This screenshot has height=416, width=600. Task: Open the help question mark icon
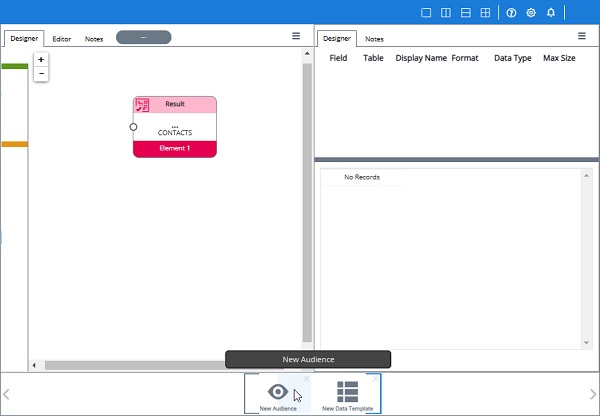point(511,13)
